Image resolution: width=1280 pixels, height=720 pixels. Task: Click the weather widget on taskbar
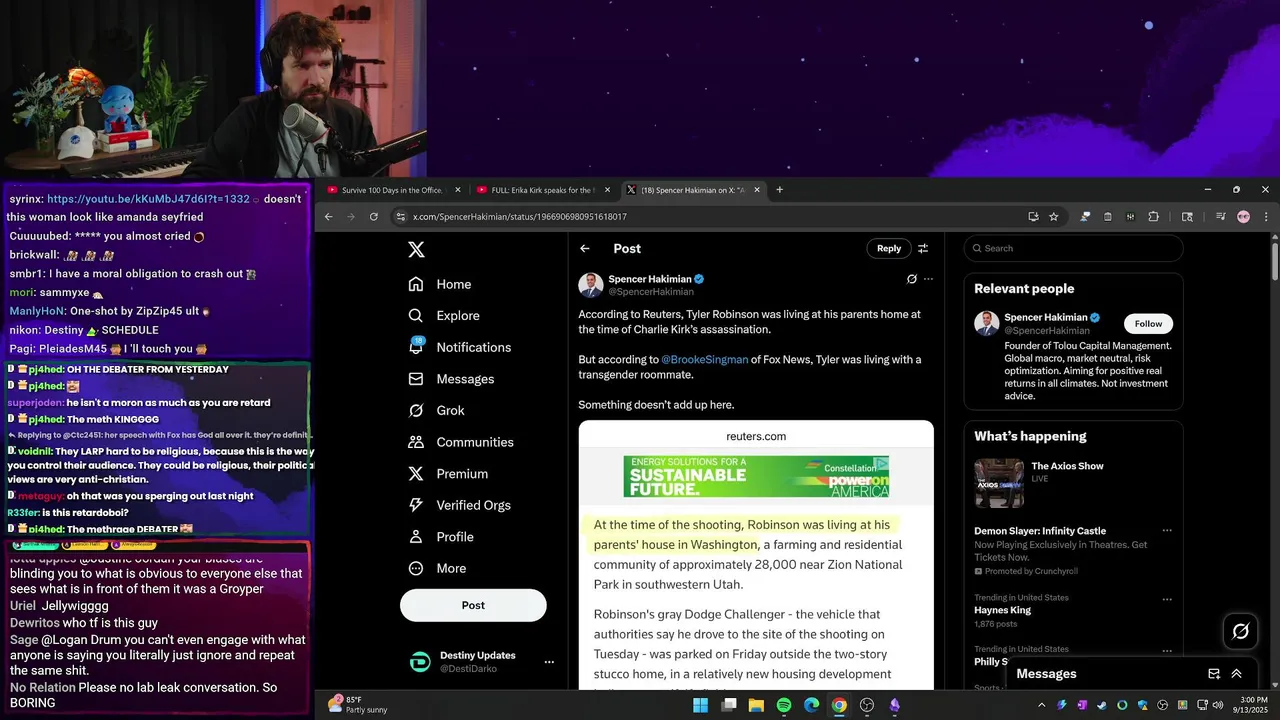[358, 705]
